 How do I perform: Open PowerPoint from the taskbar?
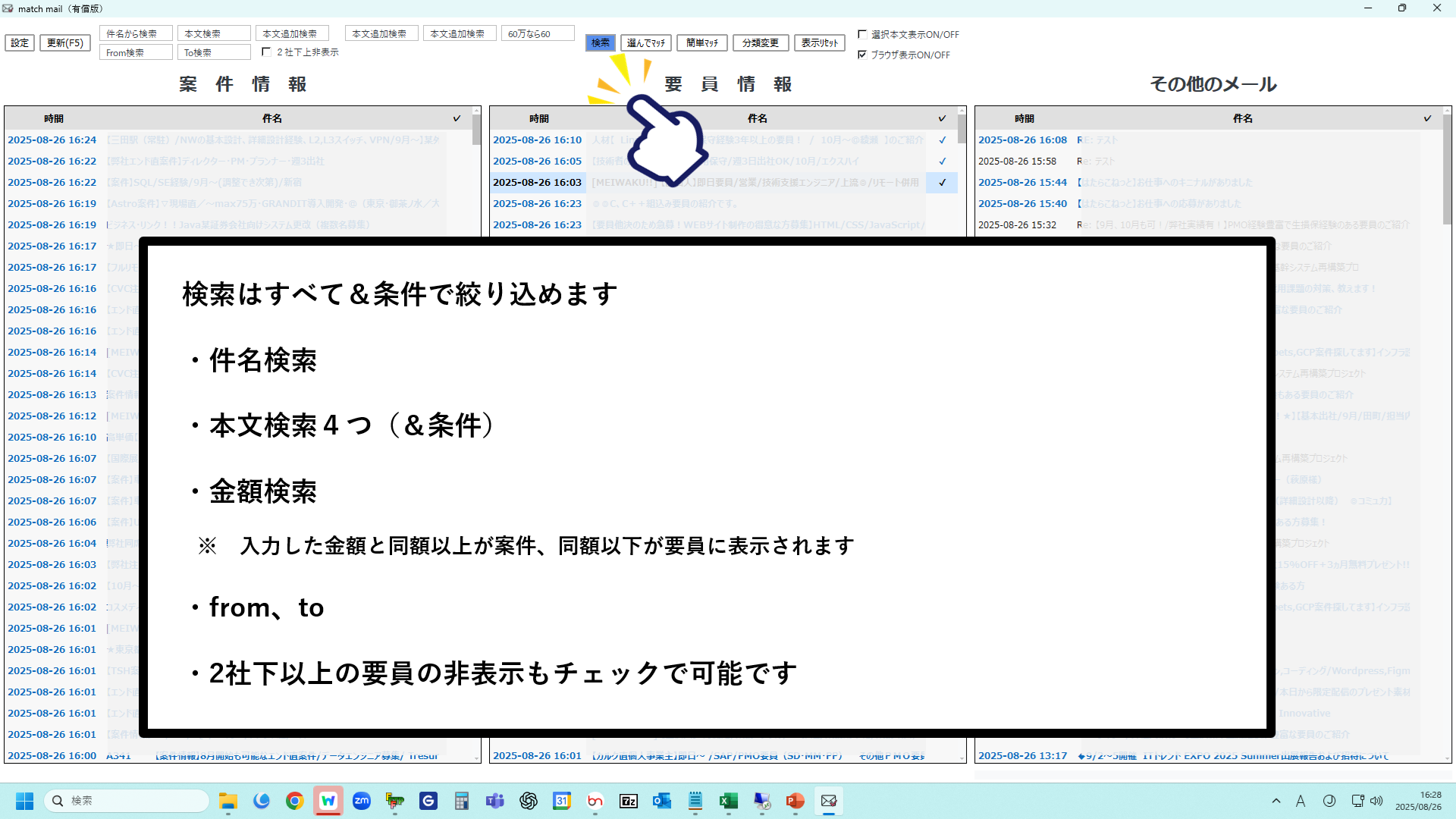coord(795,801)
